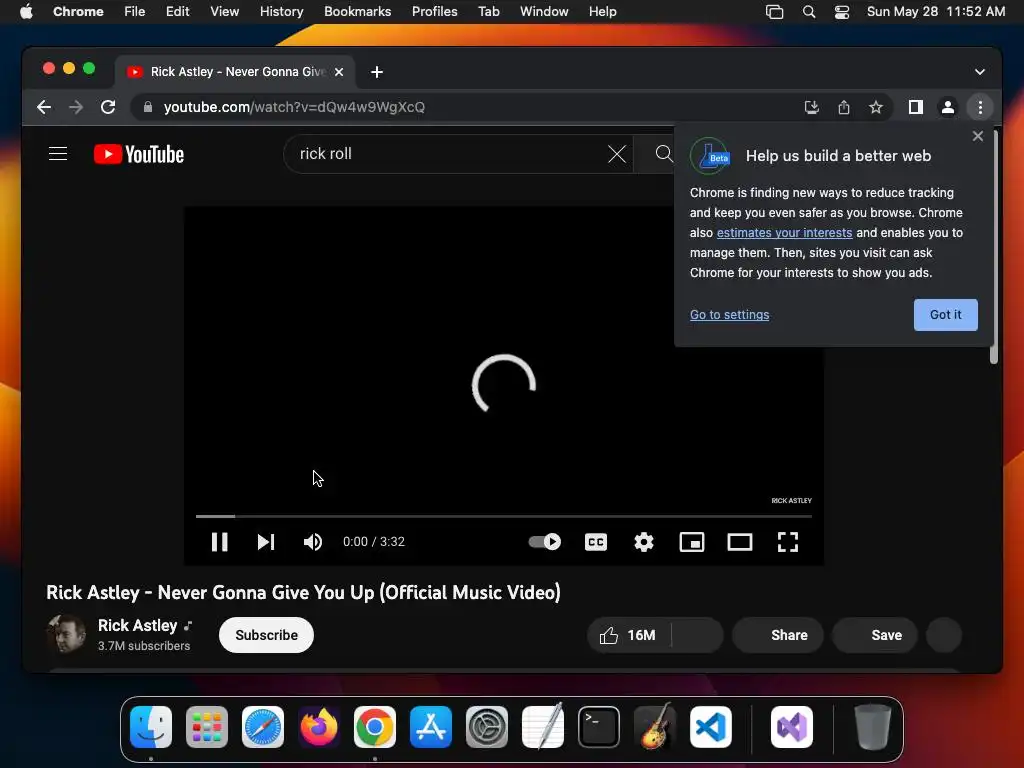Seek on the video progress bar

click(x=504, y=516)
